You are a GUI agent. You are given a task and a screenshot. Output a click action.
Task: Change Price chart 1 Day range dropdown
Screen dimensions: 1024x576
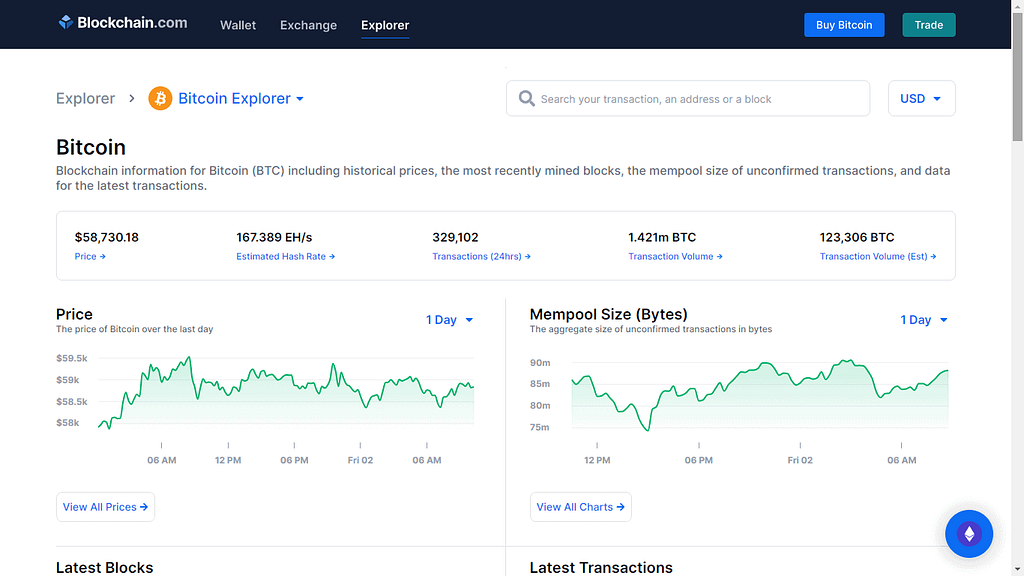[x=449, y=320]
